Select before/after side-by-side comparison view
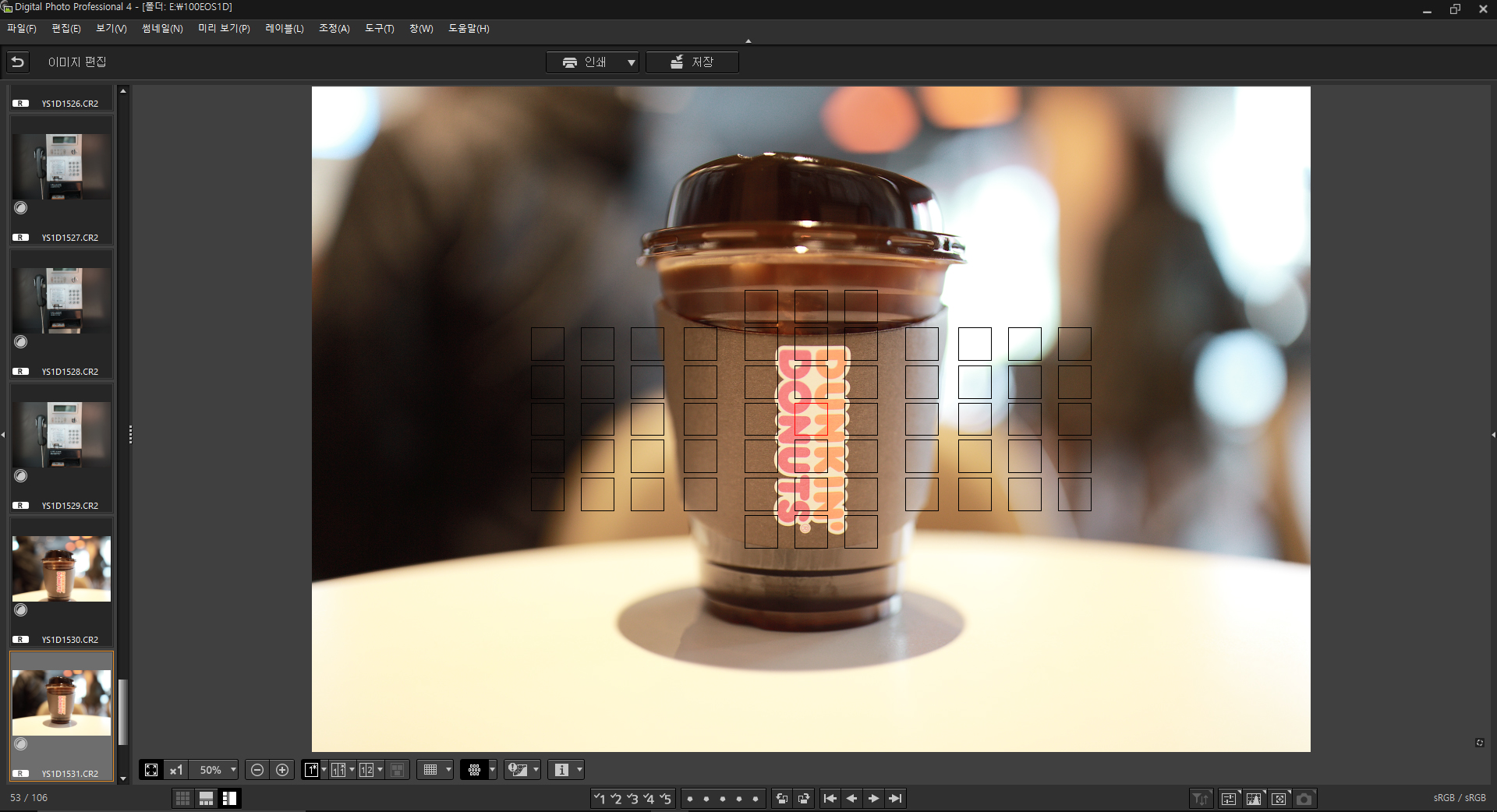The width and height of the screenshot is (1497, 812). 338,770
